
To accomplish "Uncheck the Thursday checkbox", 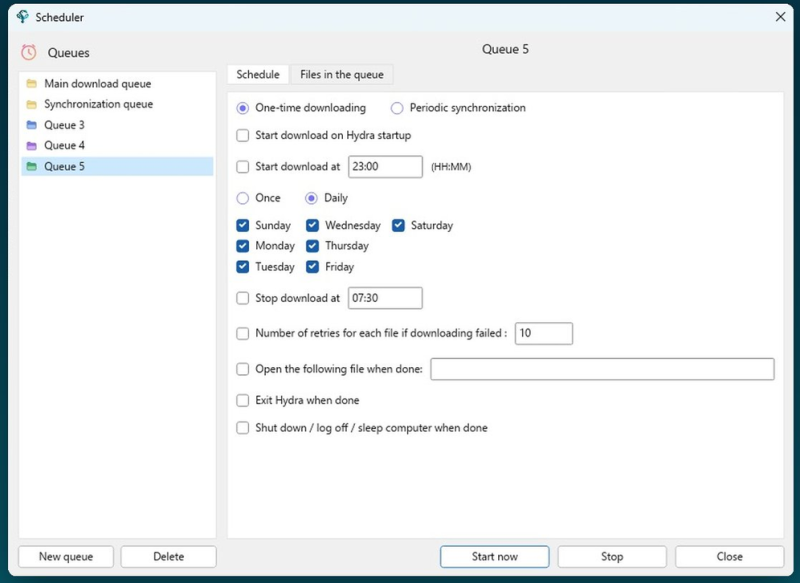I will 312,246.
